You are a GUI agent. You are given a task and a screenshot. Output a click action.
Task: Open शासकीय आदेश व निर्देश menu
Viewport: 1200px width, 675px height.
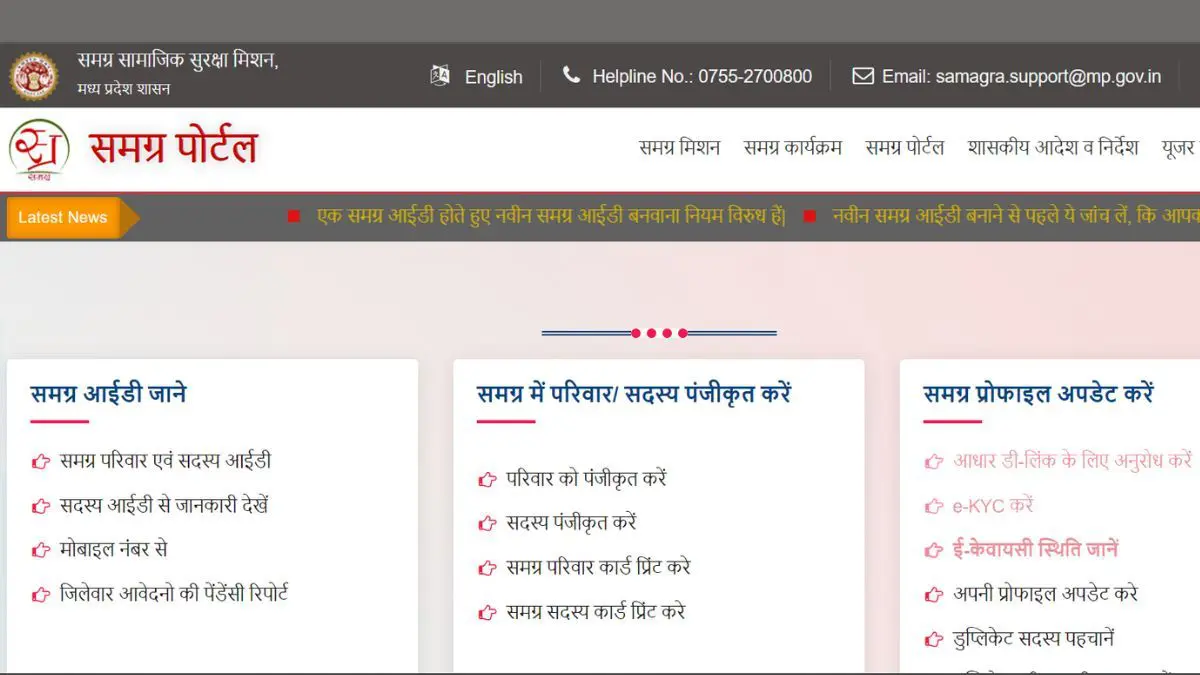click(x=1052, y=148)
